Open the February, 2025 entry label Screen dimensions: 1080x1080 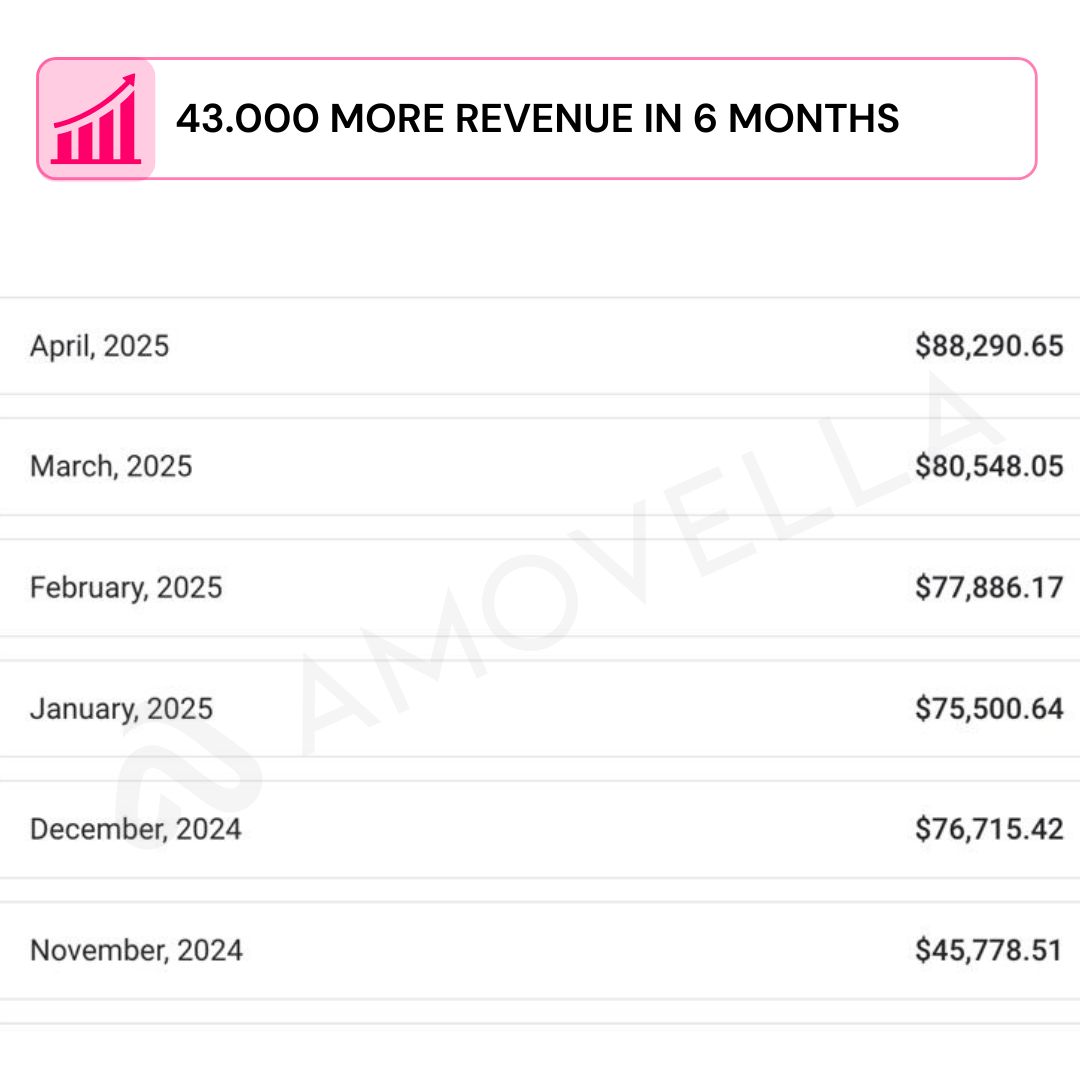coord(126,587)
